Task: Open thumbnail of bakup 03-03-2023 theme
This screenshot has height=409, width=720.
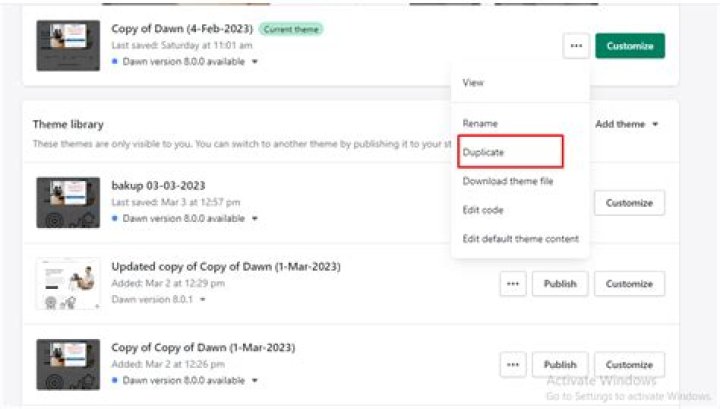Action: point(68,202)
